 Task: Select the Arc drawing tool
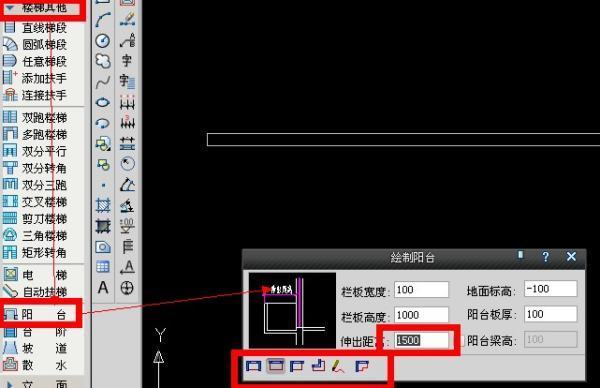pos(103,20)
